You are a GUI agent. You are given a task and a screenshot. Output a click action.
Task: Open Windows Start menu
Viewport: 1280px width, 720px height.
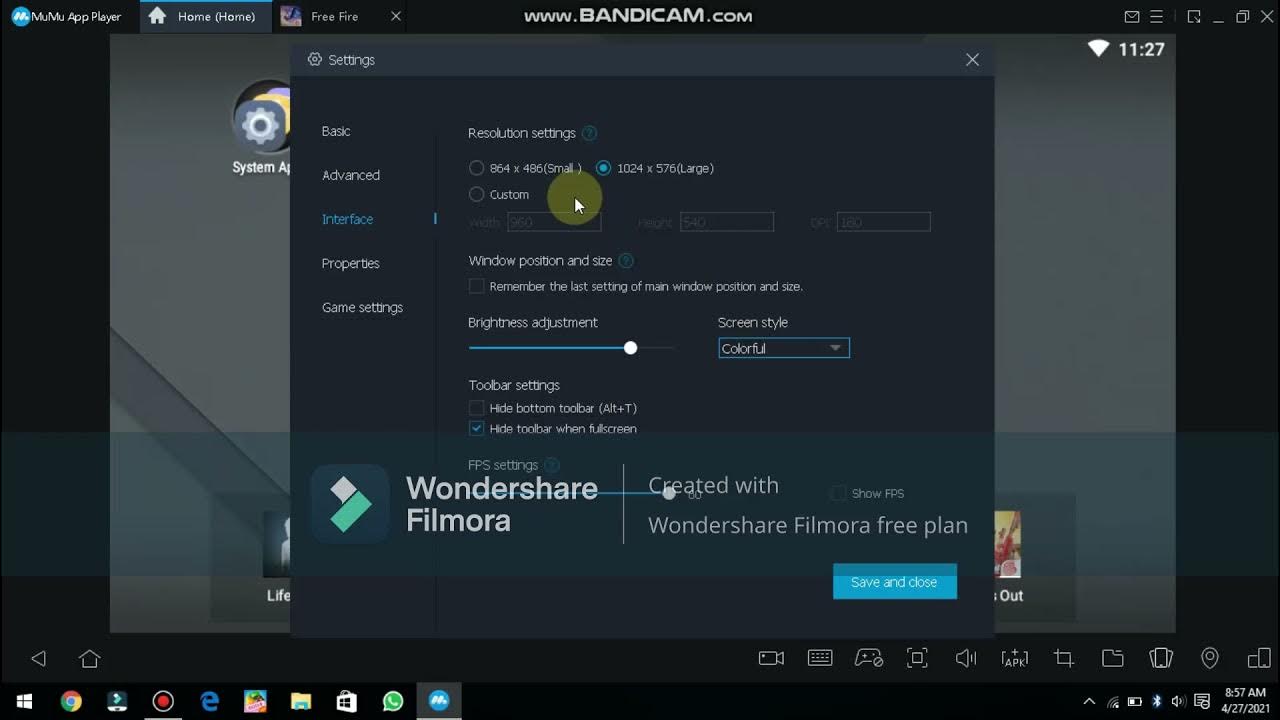[24, 702]
